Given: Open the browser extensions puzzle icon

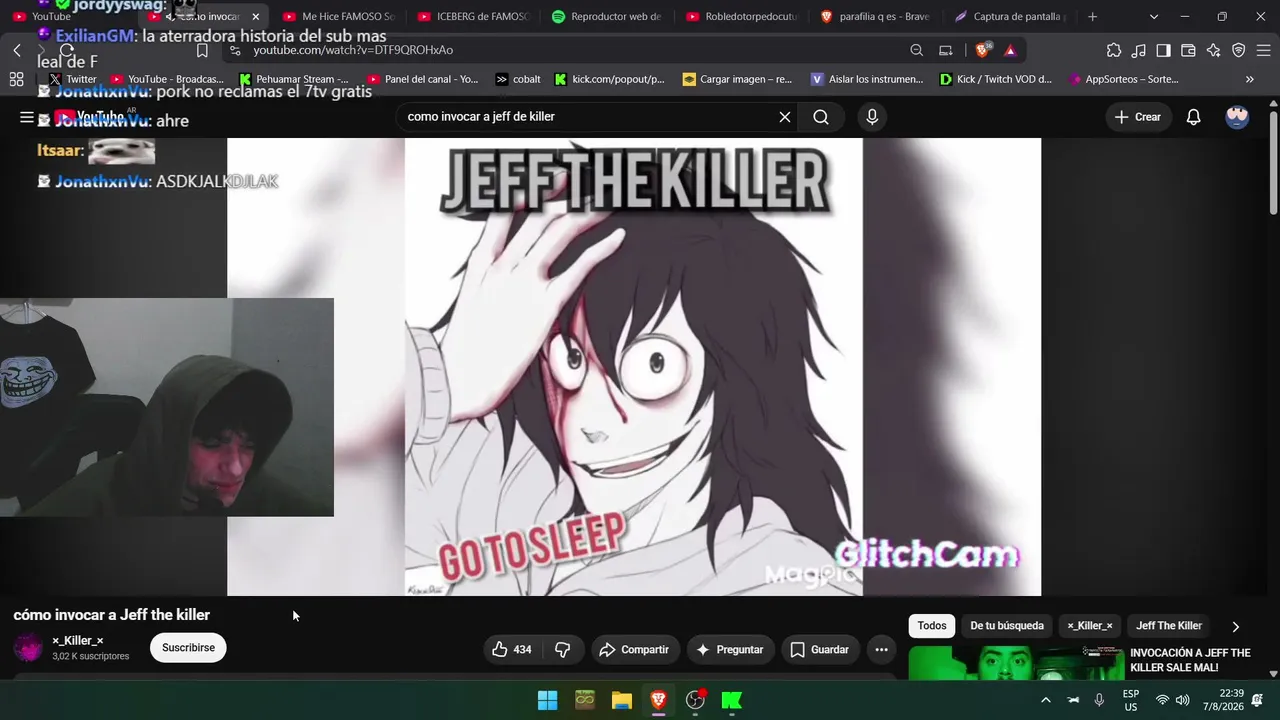Looking at the screenshot, I should tap(1114, 50).
